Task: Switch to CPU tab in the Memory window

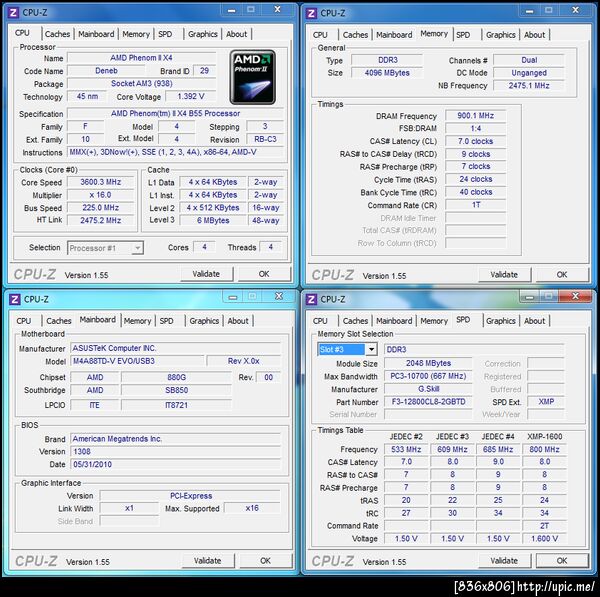Action: coord(320,35)
